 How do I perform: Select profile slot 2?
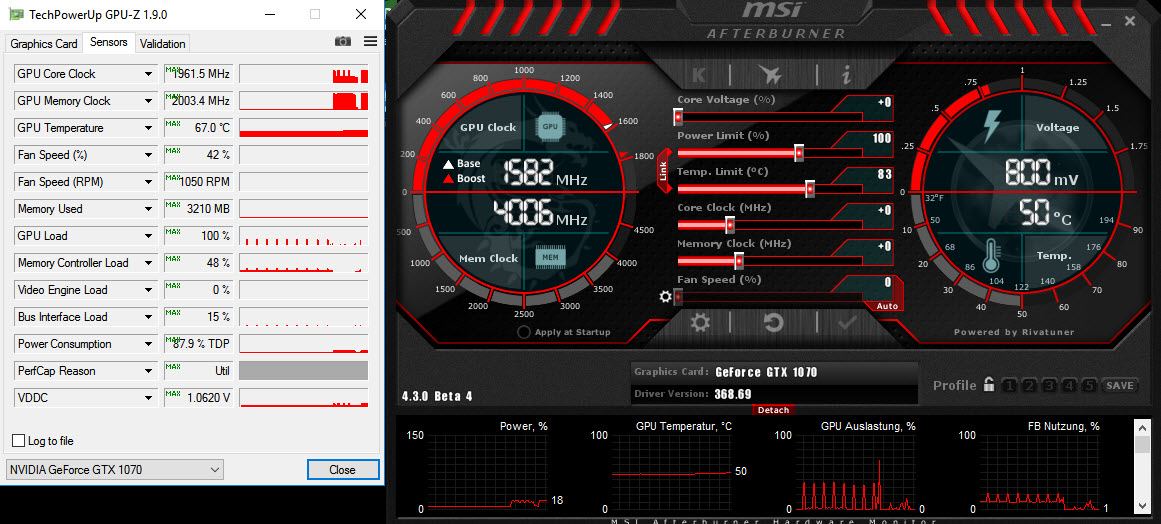(1029, 385)
